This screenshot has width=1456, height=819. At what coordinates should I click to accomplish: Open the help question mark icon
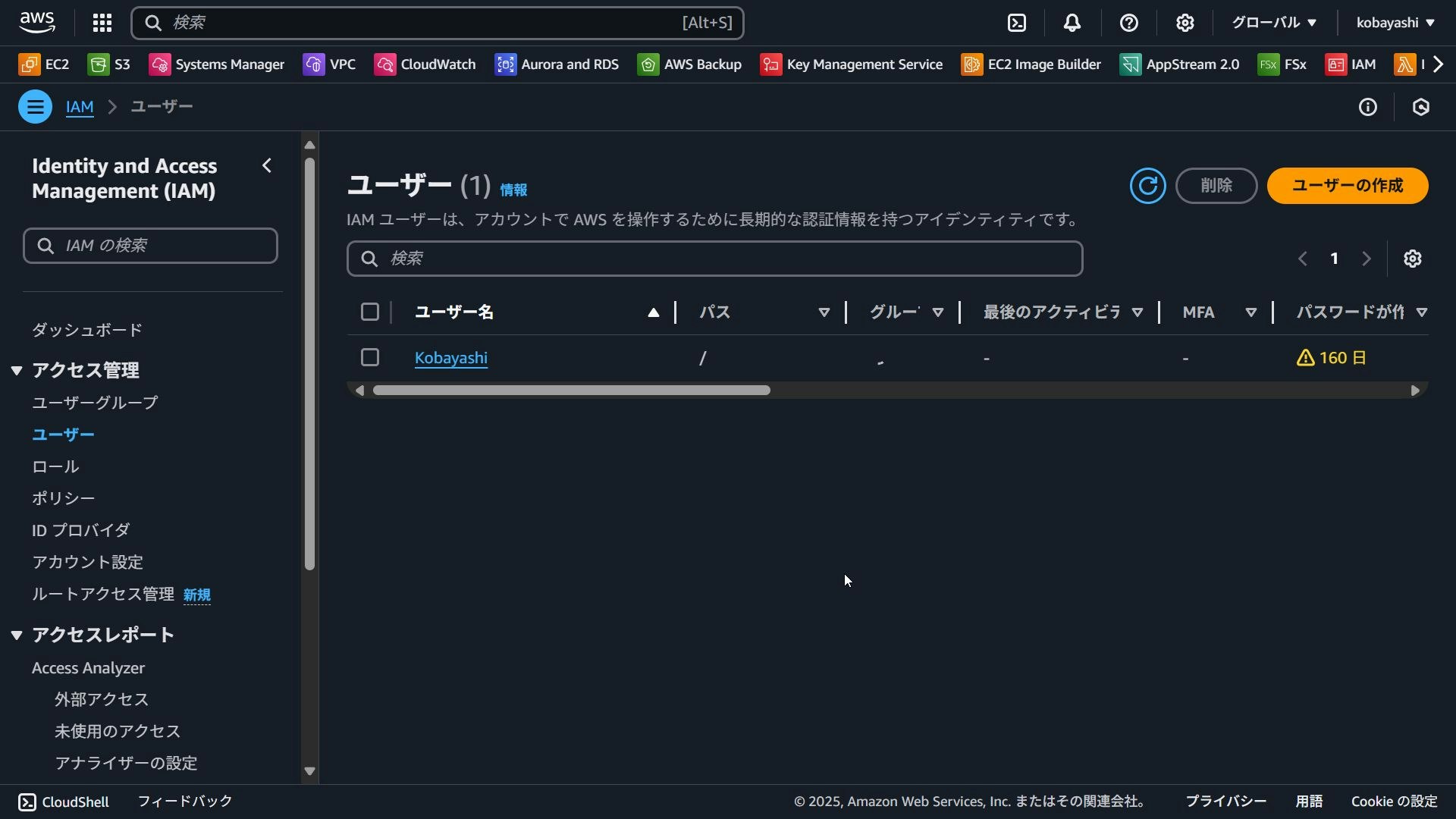[1129, 23]
